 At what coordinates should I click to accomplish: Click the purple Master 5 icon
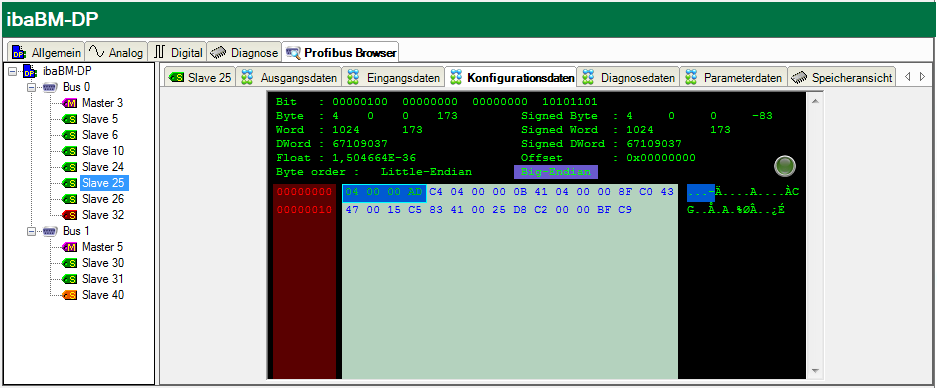coord(70,247)
